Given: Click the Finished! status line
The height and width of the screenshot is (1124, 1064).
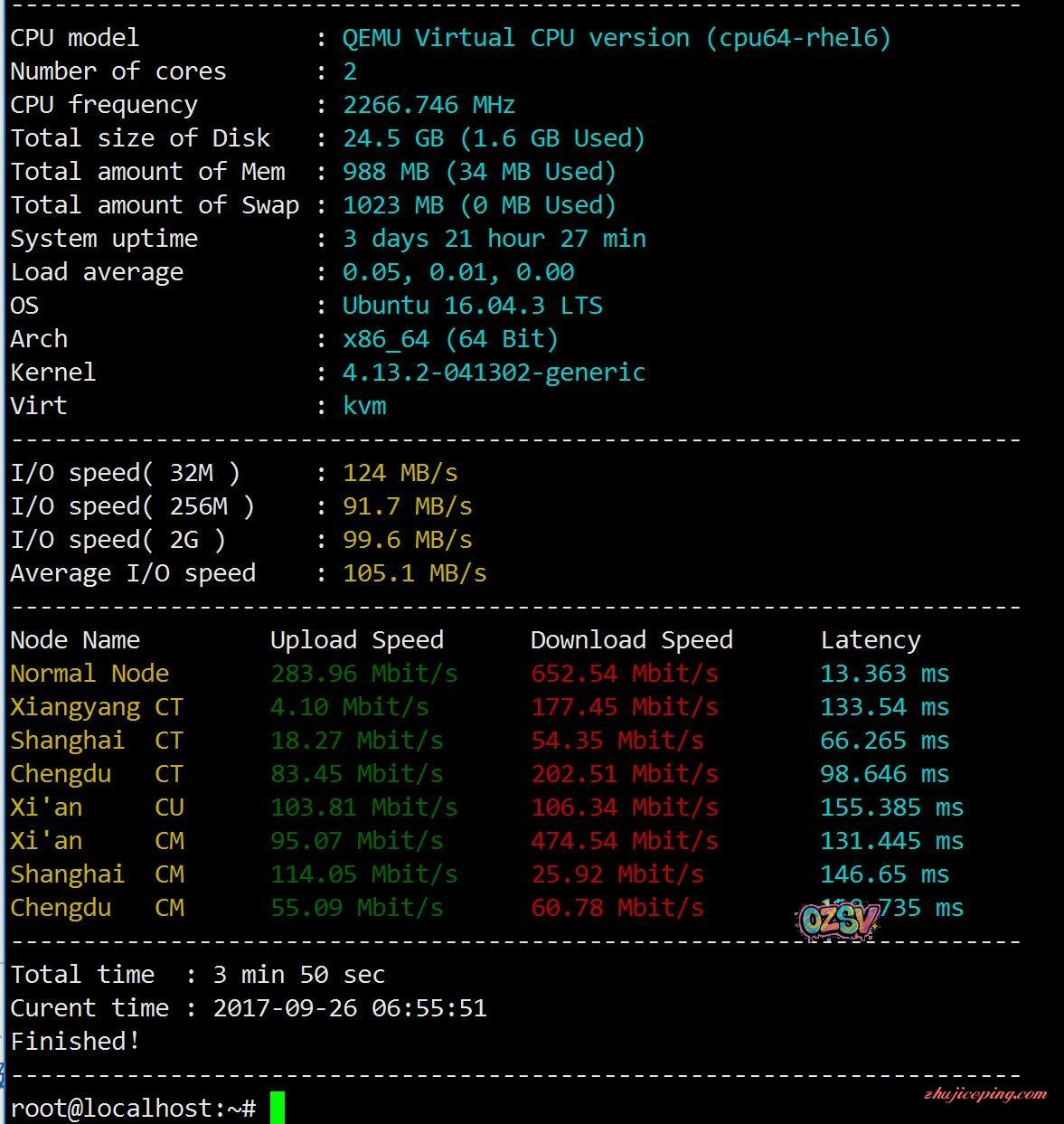Looking at the screenshot, I should click(x=75, y=1042).
